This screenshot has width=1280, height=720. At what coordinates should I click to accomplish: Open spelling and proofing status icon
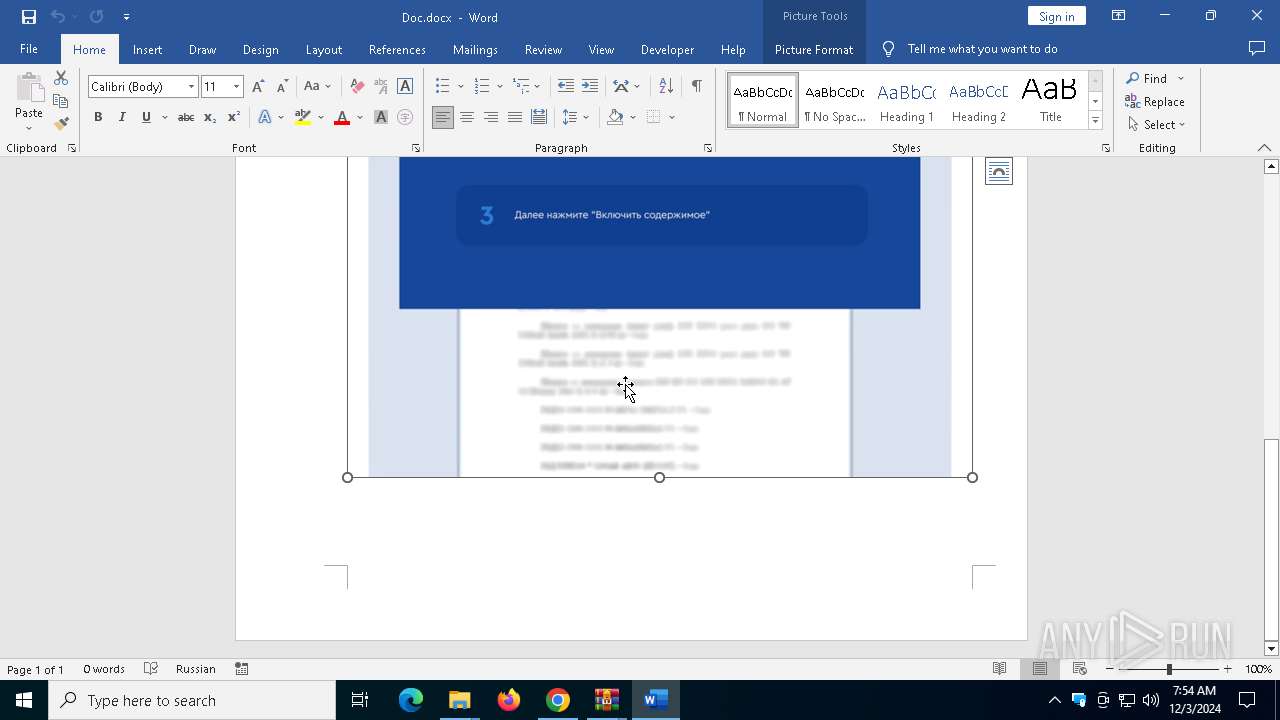pos(151,669)
